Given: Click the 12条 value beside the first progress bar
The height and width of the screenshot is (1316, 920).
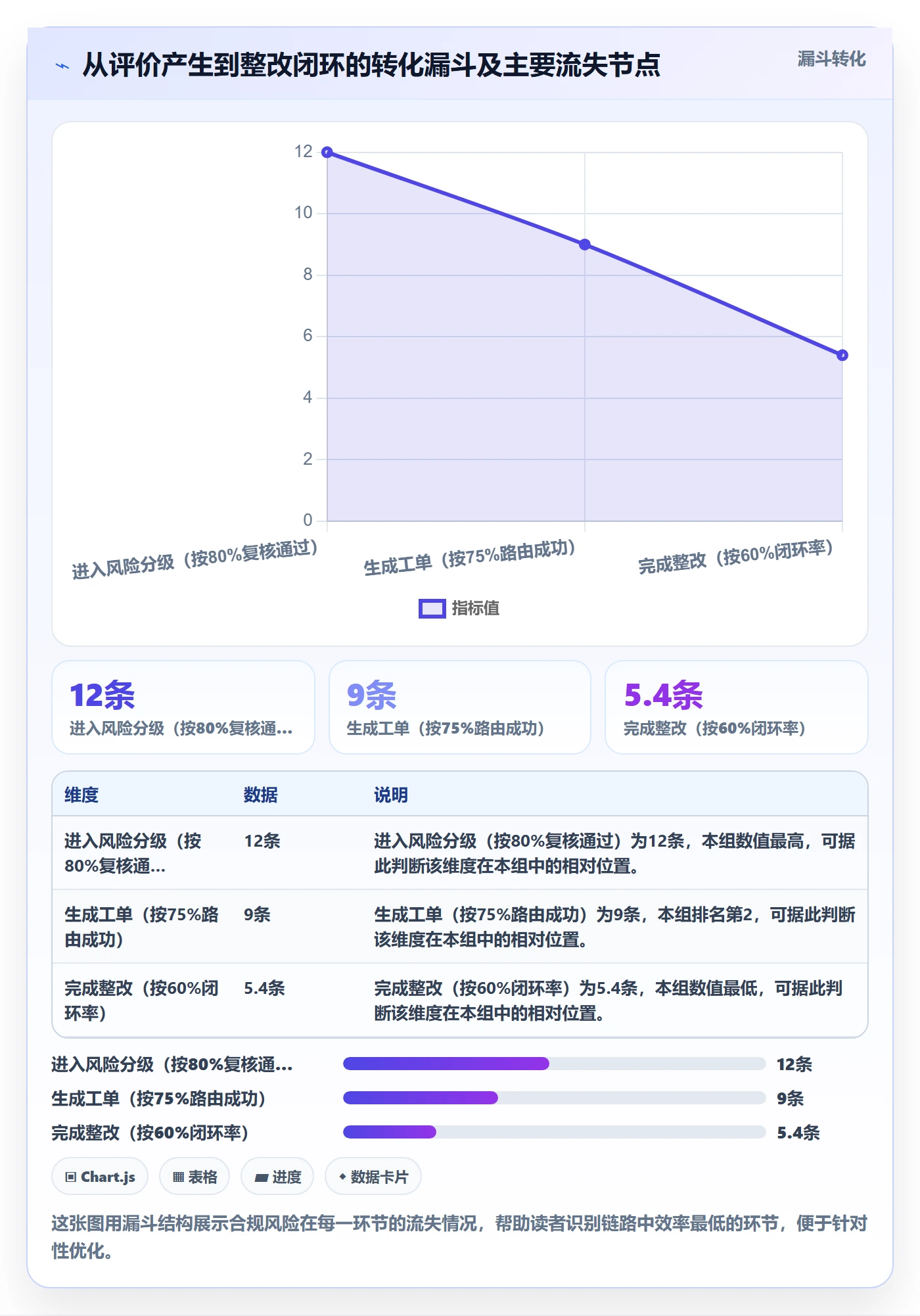Looking at the screenshot, I should (x=794, y=1064).
